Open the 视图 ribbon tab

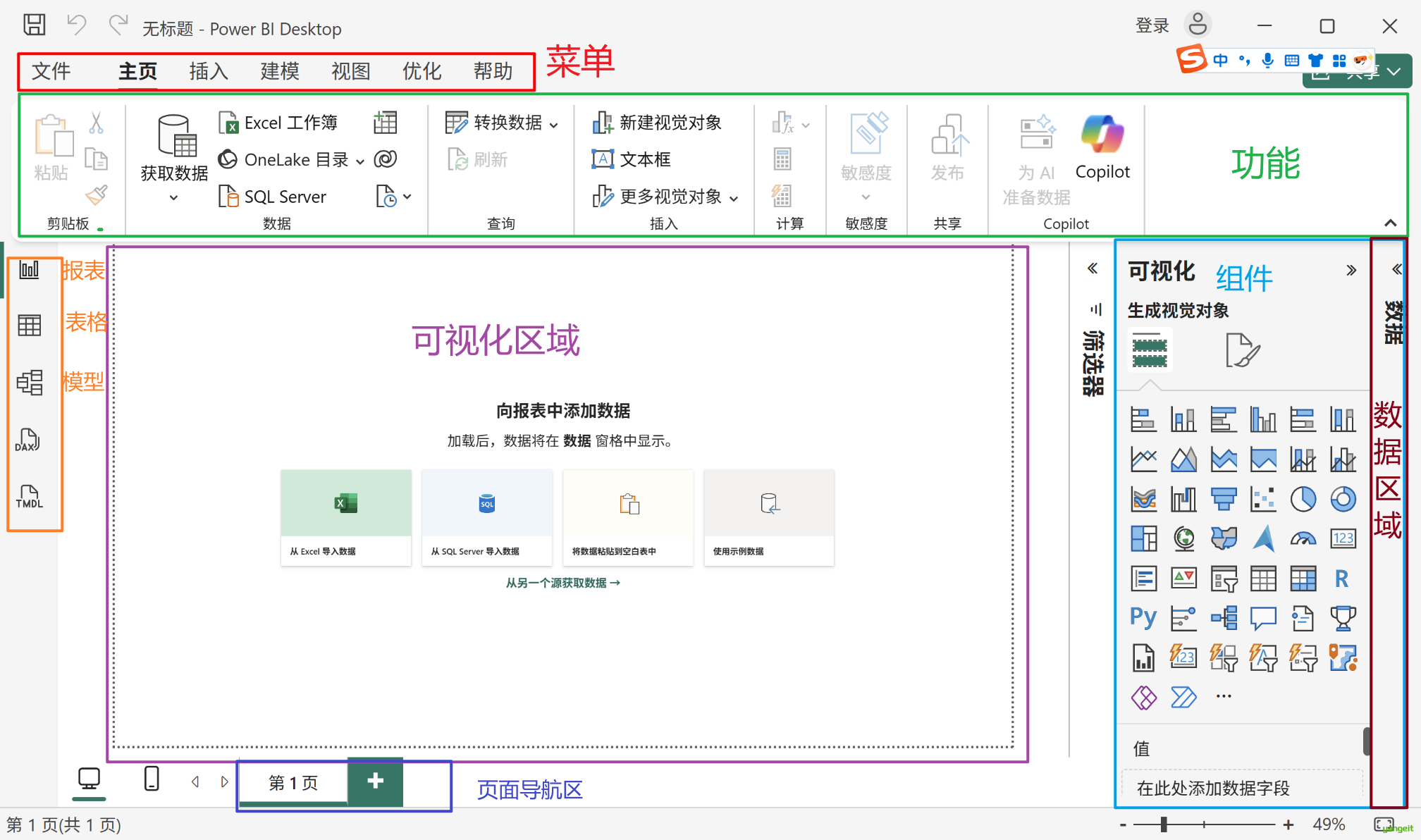click(x=350, y=71)
